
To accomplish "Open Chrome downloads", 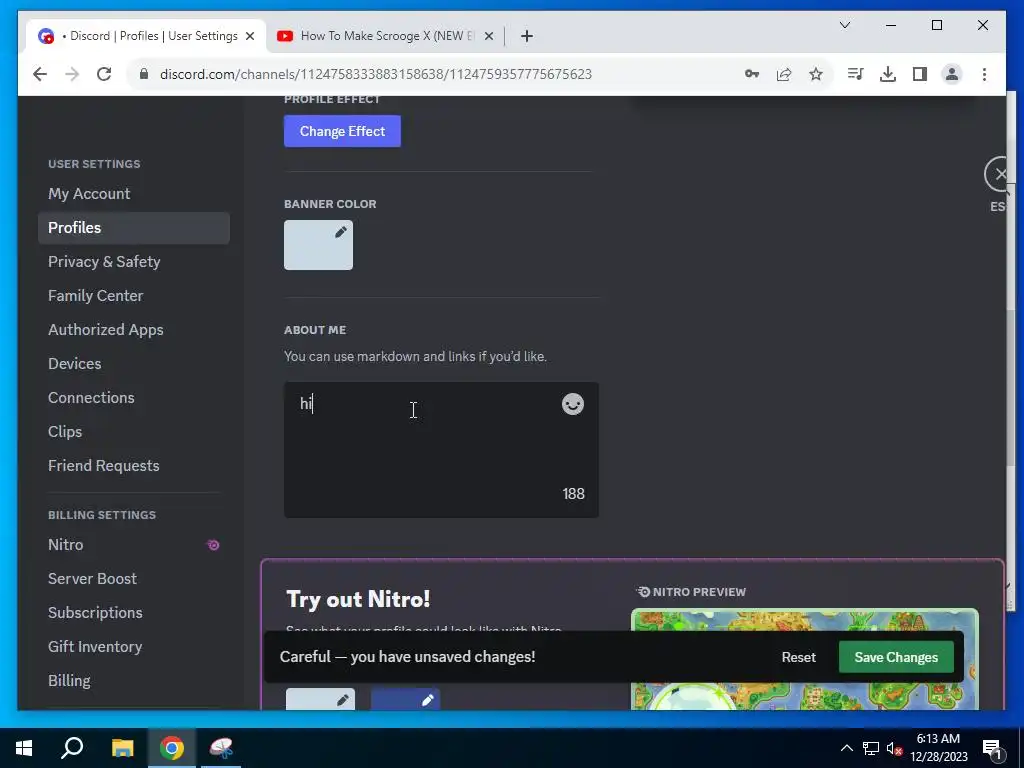I will [x=888, y=74].
